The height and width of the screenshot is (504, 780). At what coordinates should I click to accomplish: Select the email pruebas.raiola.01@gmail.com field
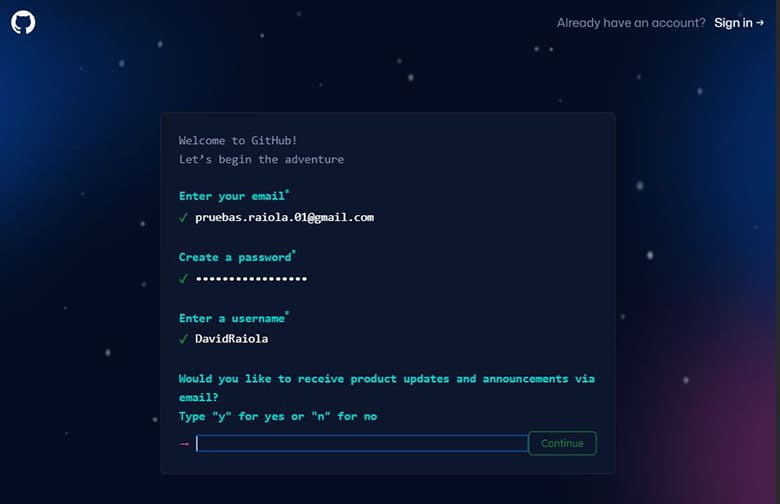(285, 217)
